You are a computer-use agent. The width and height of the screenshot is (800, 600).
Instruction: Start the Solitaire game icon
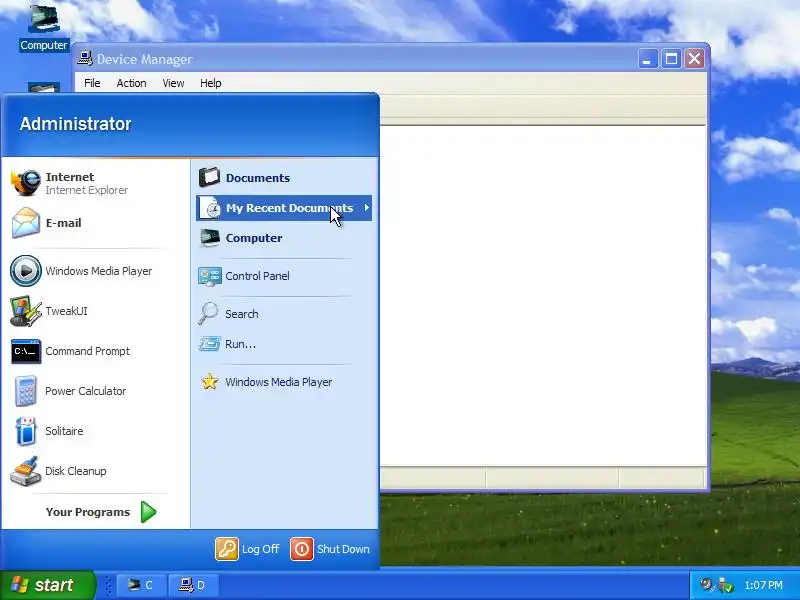tap(26, 431)
